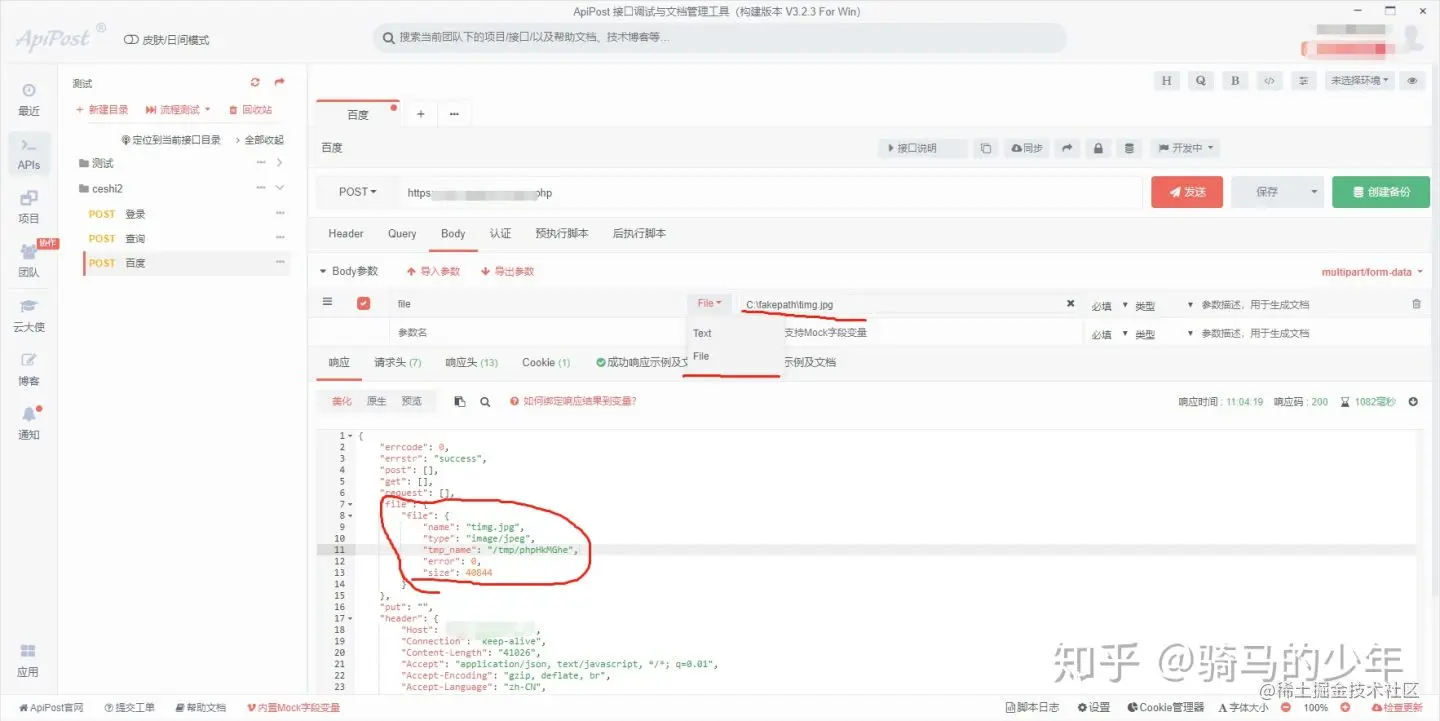The height and width of the screenshot is (721, 1440).
Task: Clear the file path with the X icon
Action: 1070,303
